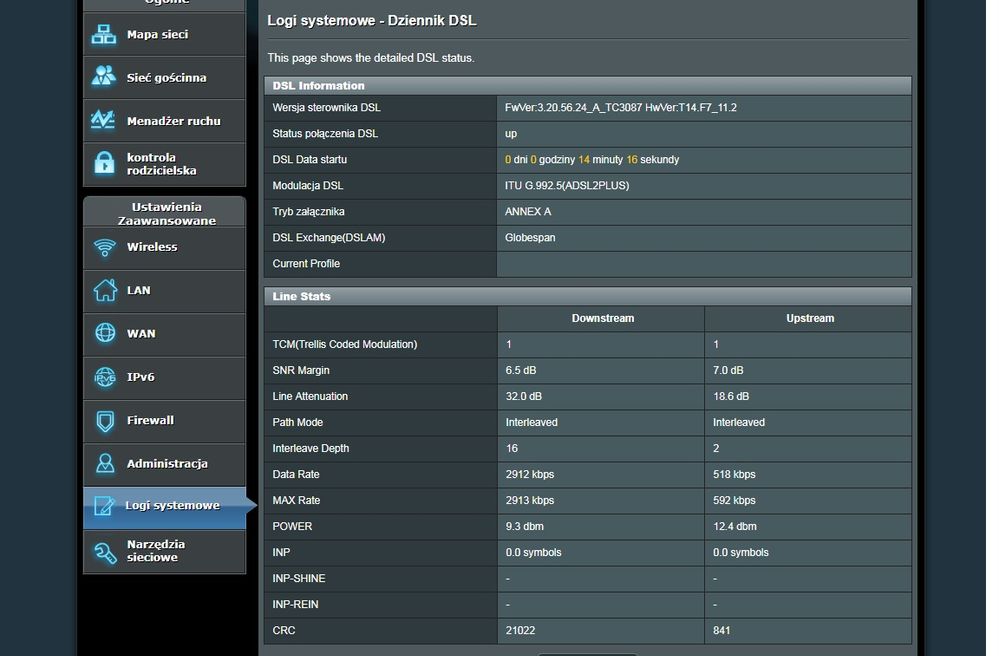
Task: Select the Upstream column header
Action: coord(809,318)
